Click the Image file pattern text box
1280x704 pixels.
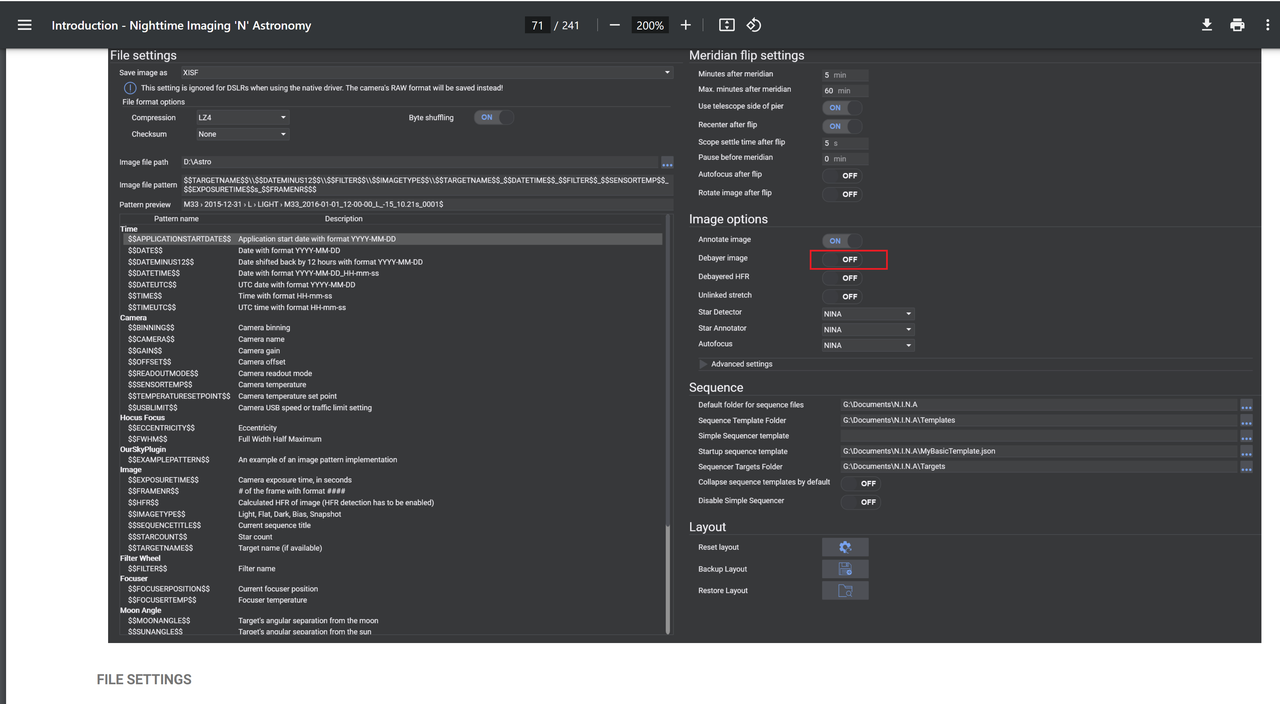coord(427,184)
